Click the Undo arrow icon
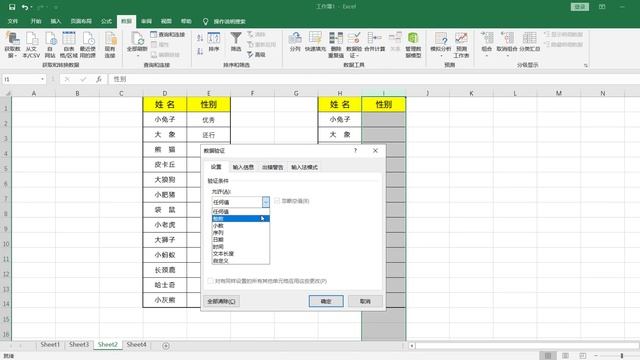Viewport: 640px width, 360px height. (x=25, y=7)
